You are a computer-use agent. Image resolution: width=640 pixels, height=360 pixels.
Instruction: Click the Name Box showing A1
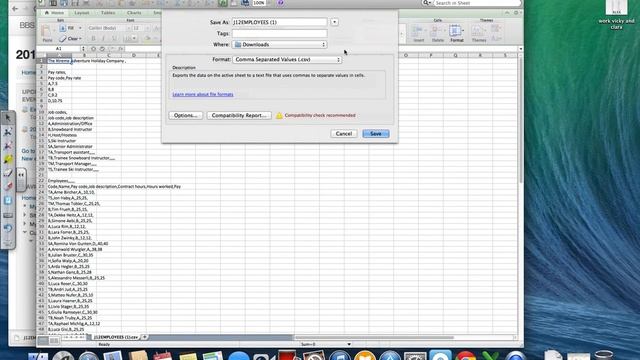(59, 49)
